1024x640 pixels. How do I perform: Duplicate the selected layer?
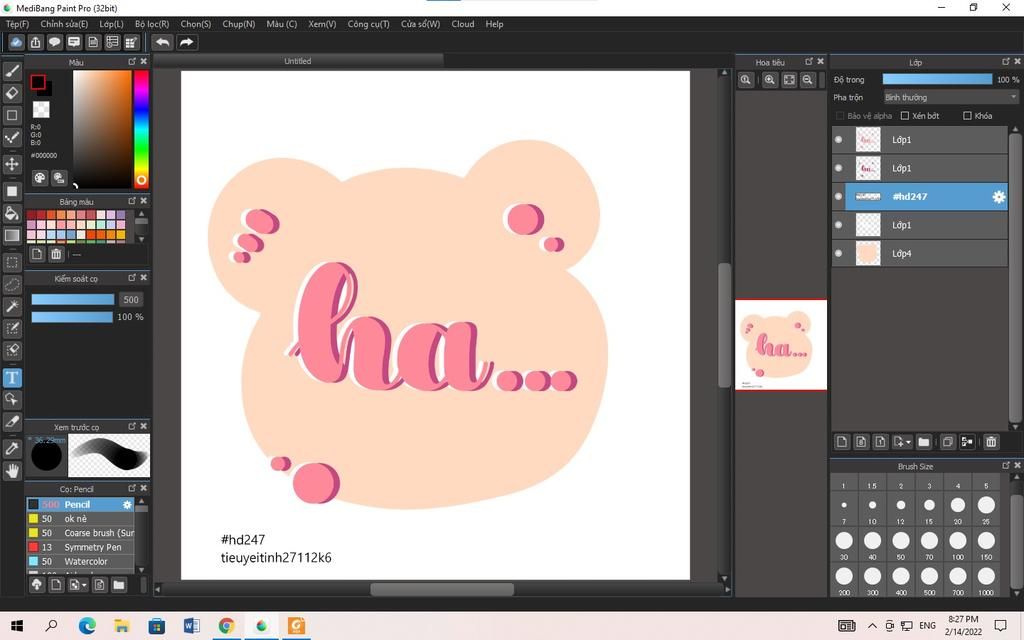[948, 442]
